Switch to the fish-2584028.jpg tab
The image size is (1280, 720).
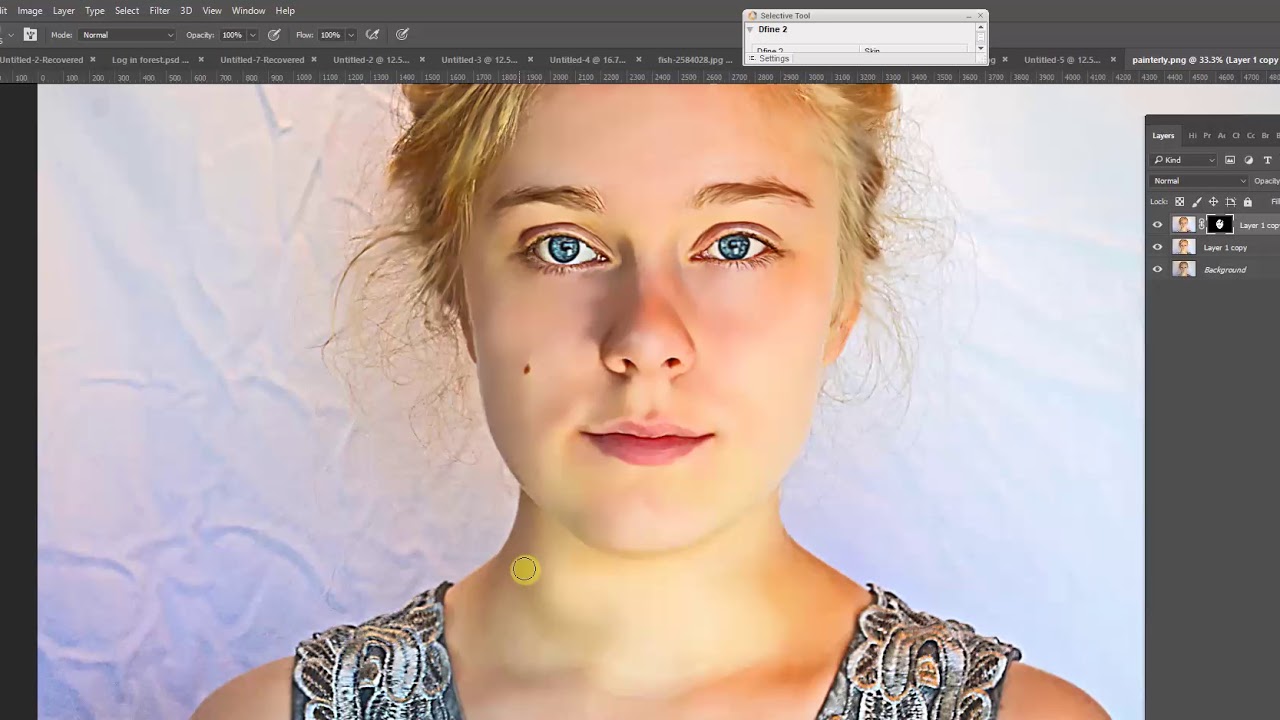coord(695,60)
